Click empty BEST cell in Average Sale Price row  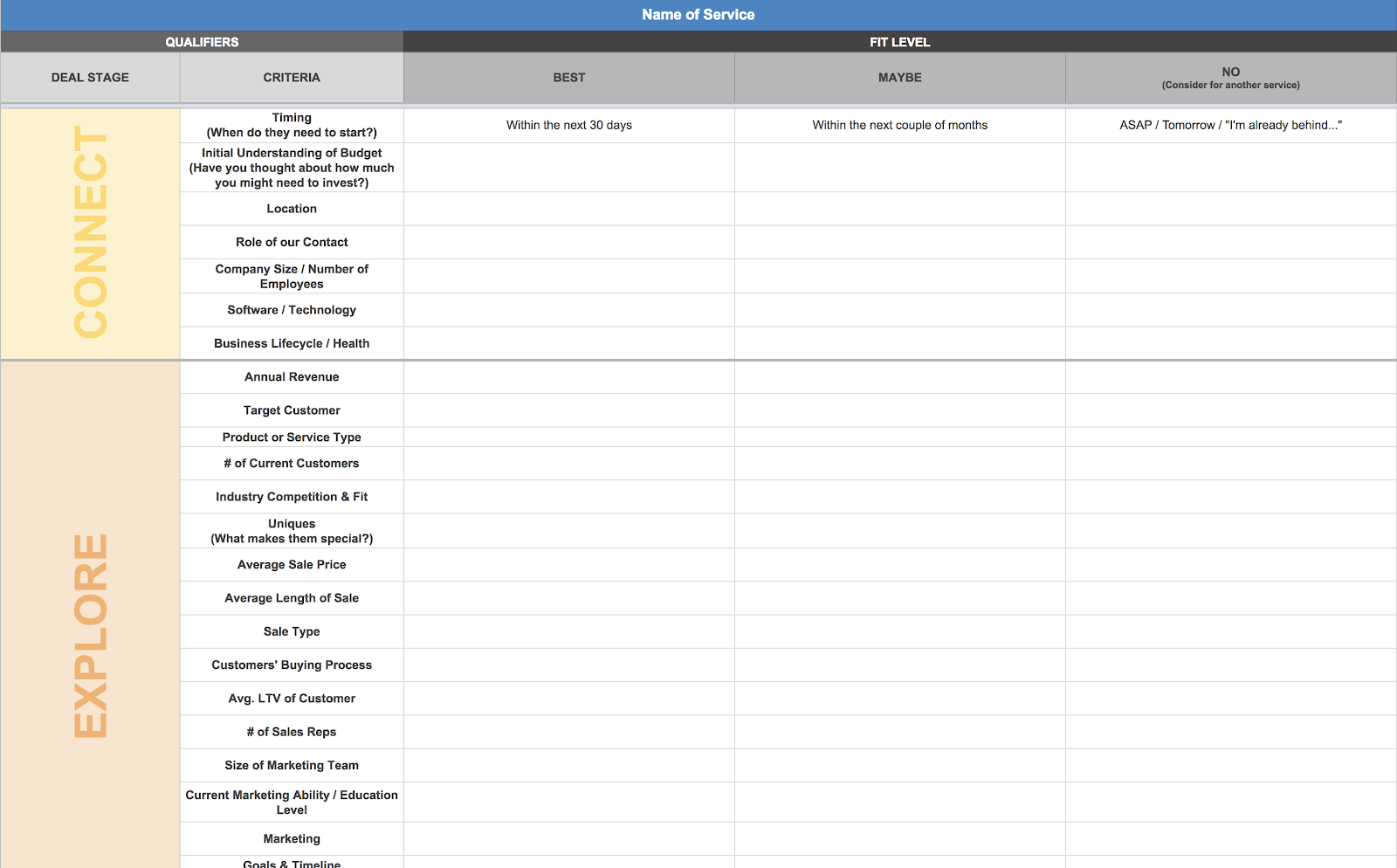[569, 565]
